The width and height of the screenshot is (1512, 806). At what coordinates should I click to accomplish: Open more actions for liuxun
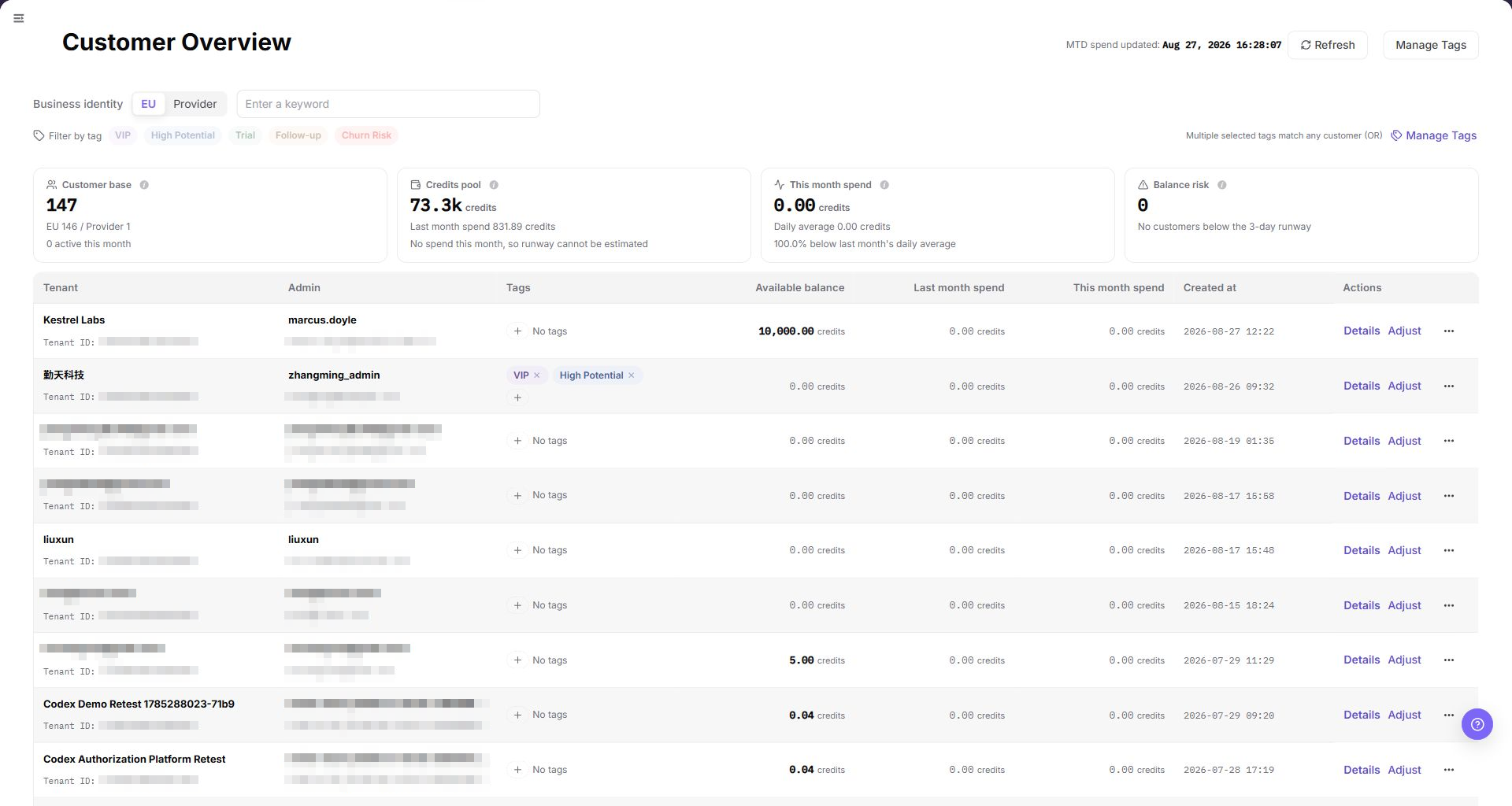tap(1449, 550)
